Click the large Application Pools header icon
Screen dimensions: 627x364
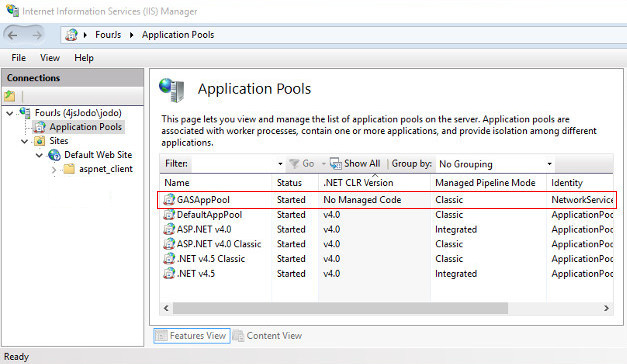(172, 90)
